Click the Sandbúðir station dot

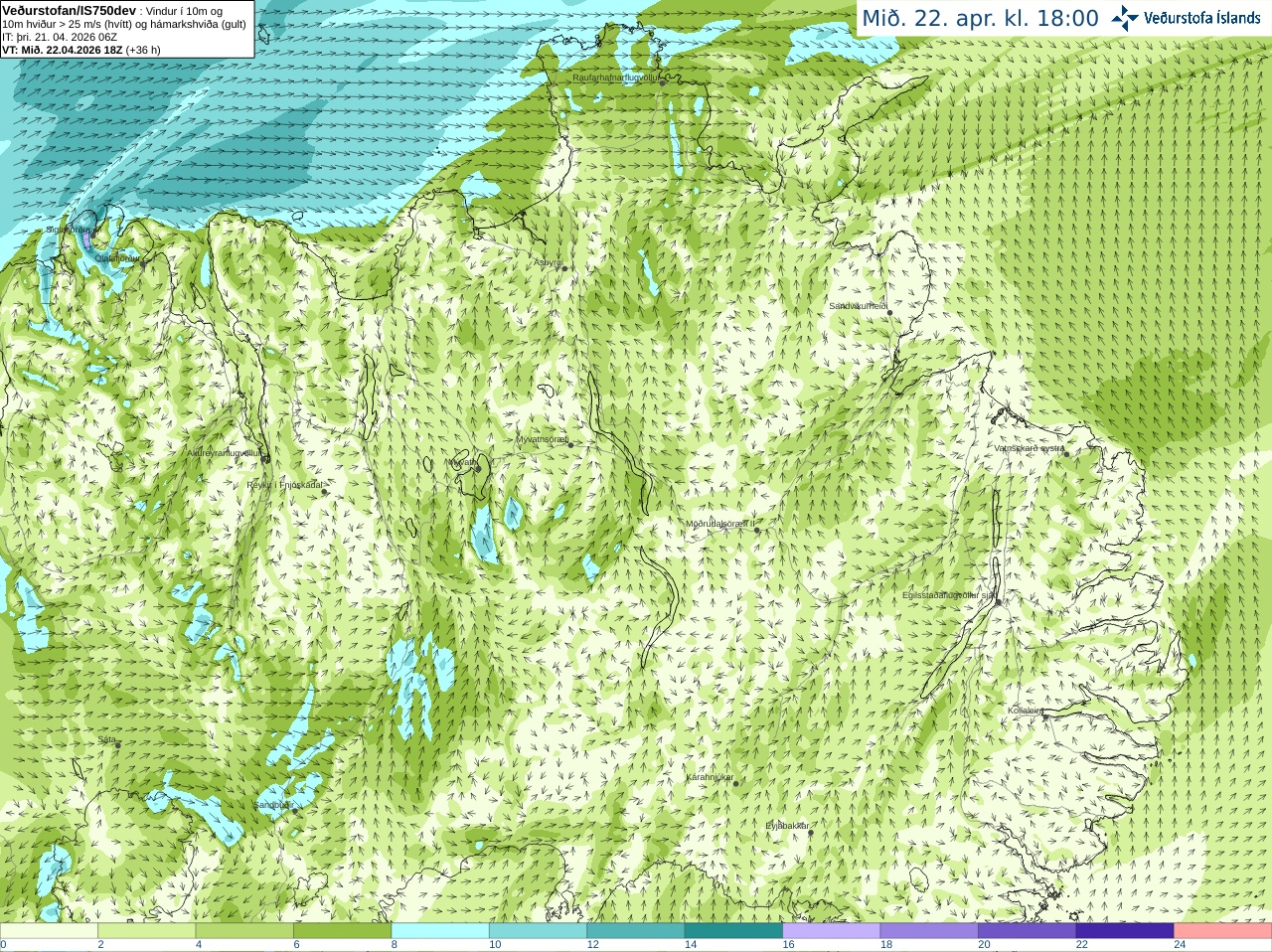295,811
